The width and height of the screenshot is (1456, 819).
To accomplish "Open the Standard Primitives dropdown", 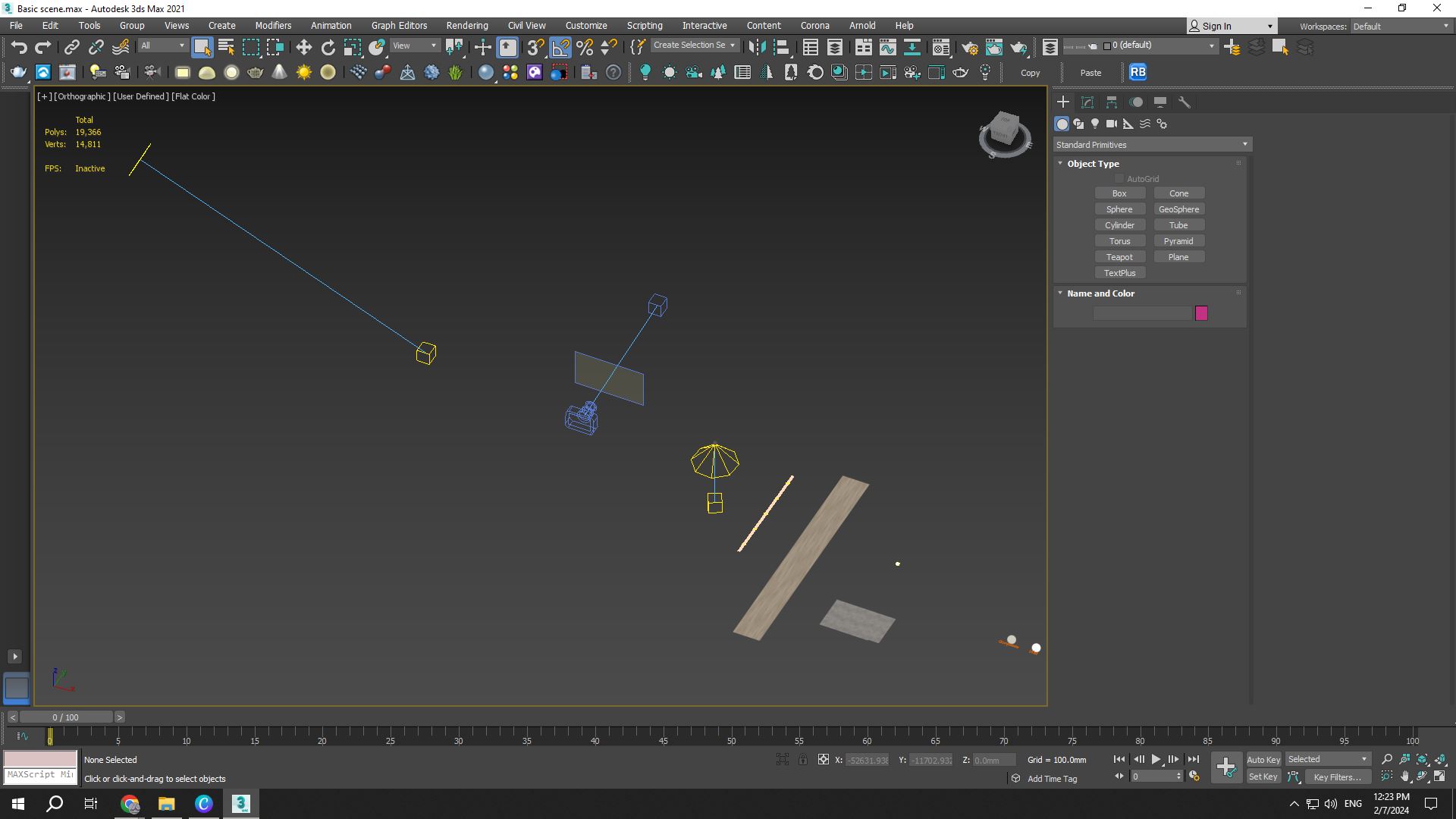I will pyautogui.click(x=1151, y=144).
